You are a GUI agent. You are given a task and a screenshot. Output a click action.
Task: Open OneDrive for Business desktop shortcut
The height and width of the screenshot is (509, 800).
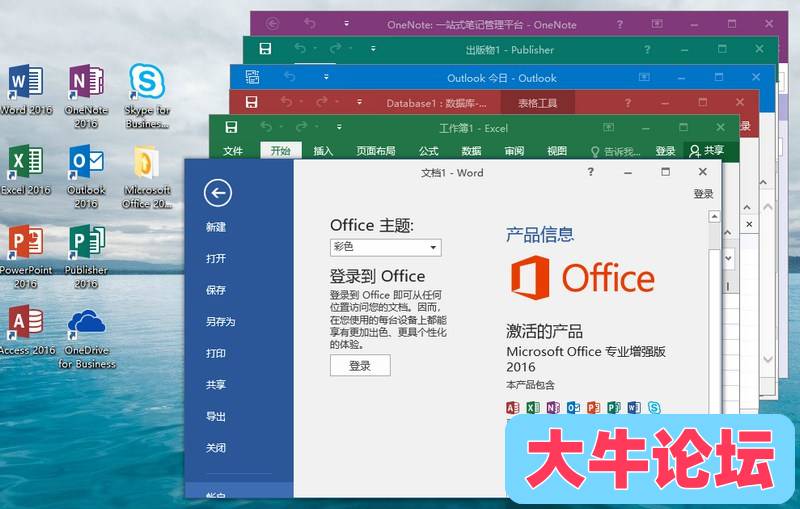tap(87, 338)
